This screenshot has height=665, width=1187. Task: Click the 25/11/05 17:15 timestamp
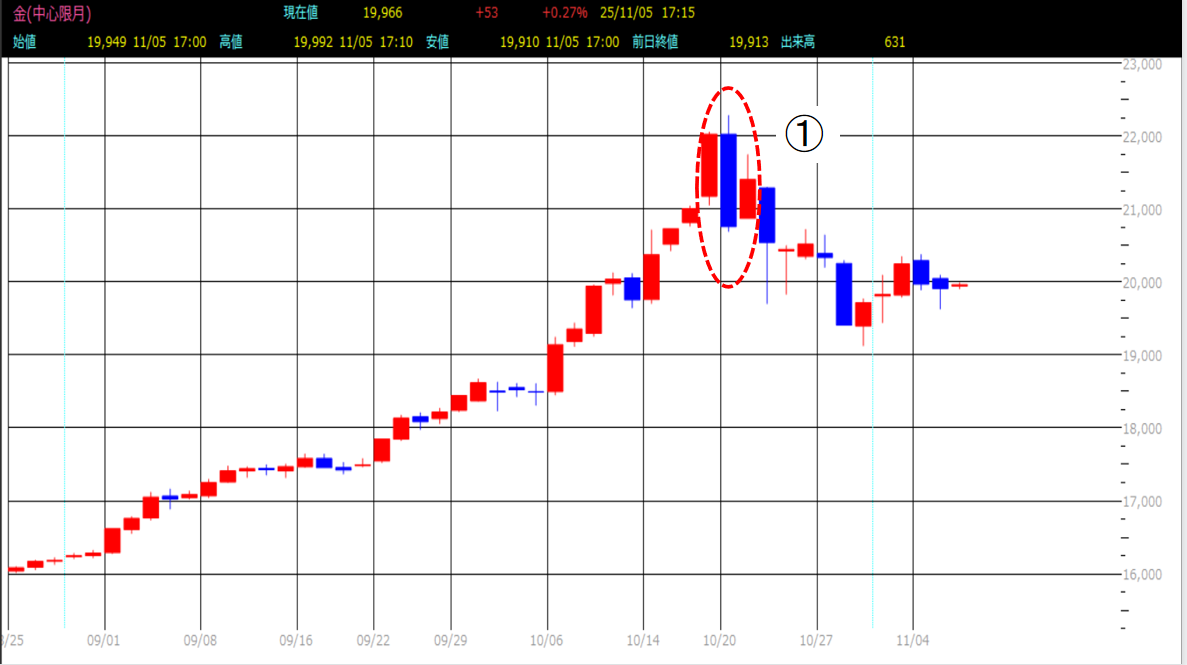(648, 13)
